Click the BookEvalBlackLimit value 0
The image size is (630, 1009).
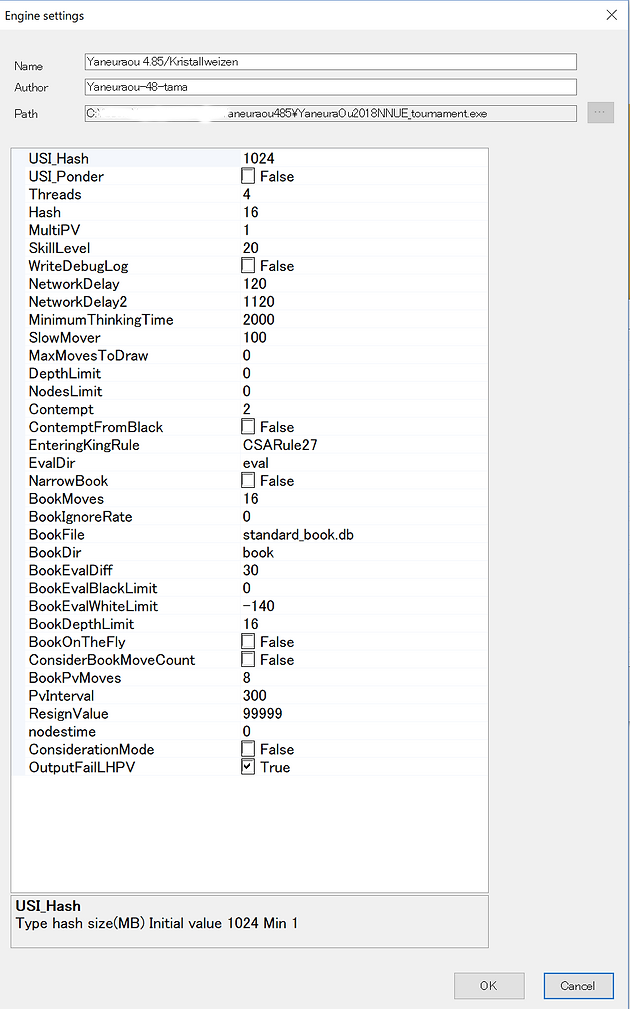click(246, 588)
